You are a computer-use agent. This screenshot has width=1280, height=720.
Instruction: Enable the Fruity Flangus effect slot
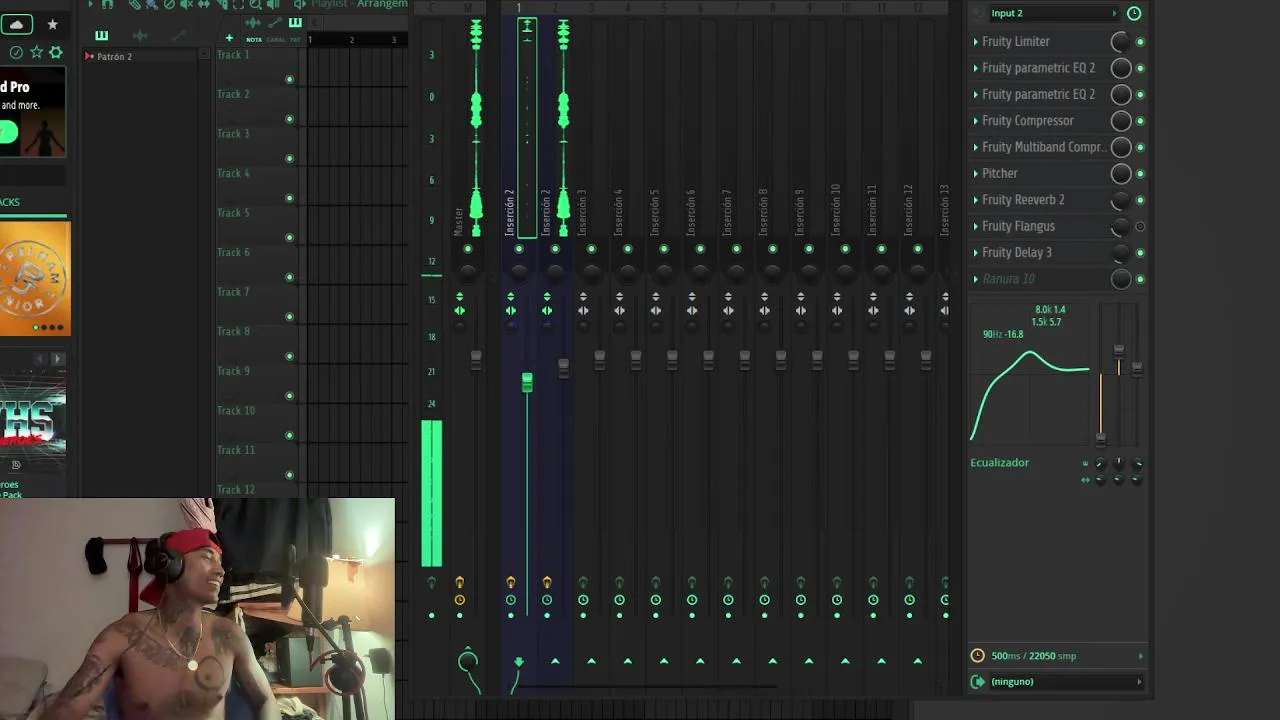(x=1140, y=226)
